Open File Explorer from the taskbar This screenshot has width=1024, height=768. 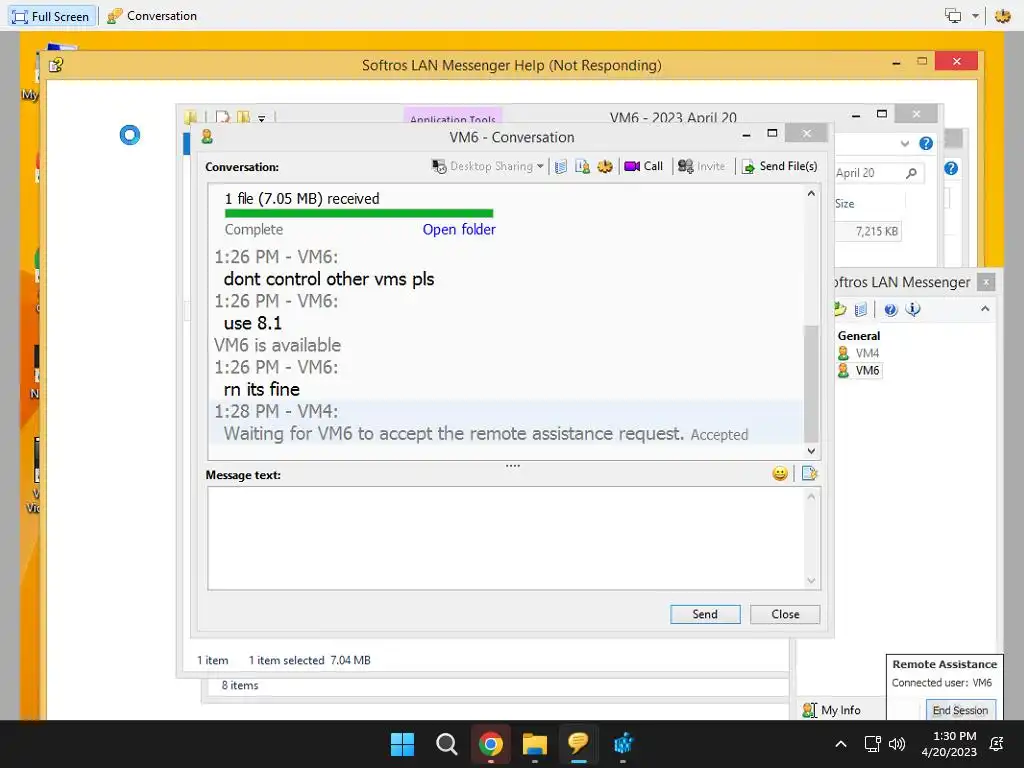tap(535, 744)
